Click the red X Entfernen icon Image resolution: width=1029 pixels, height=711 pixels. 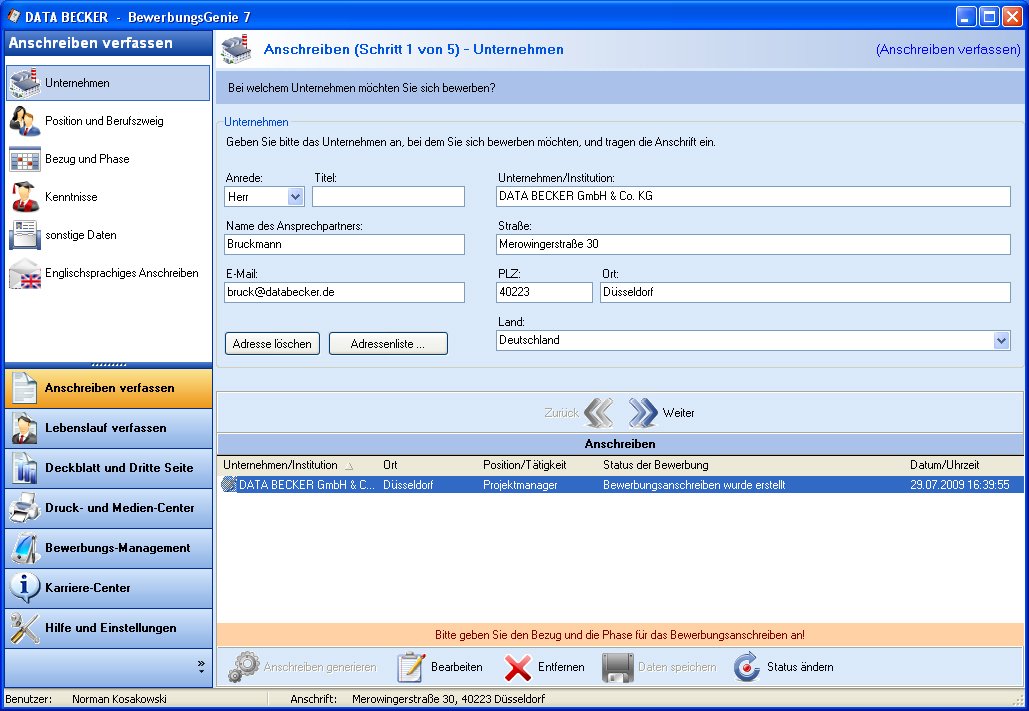point(518,667)
